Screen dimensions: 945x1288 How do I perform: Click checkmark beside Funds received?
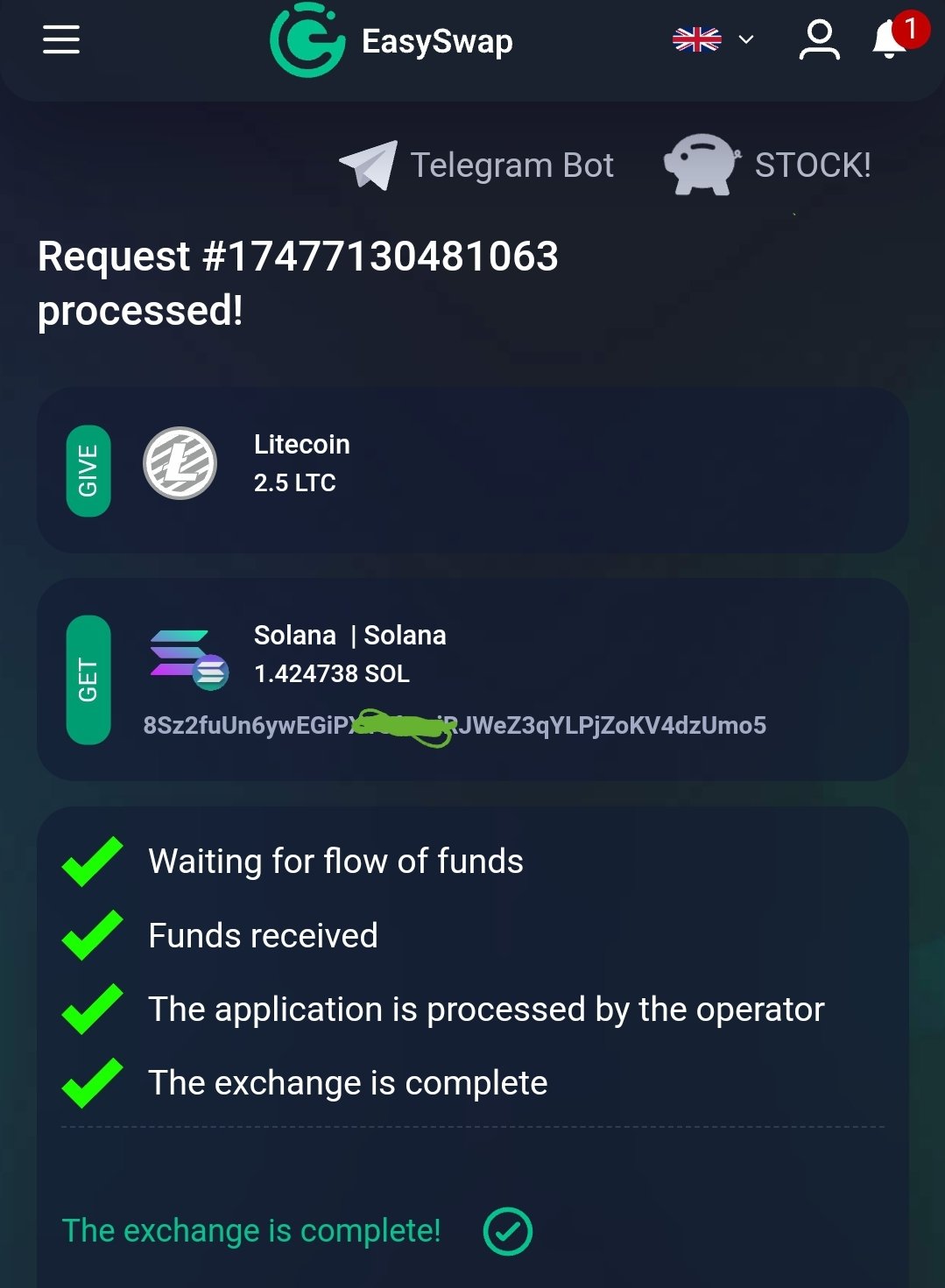93,935
